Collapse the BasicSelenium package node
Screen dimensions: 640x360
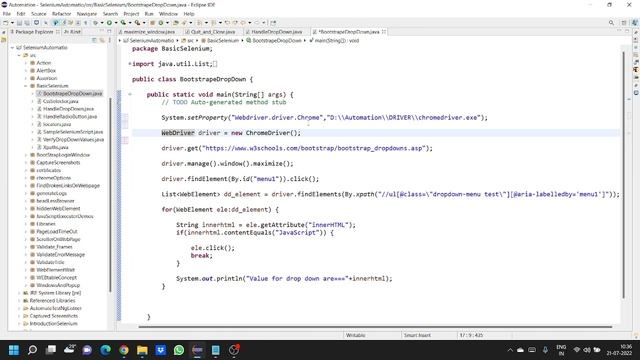click(25, 86)
